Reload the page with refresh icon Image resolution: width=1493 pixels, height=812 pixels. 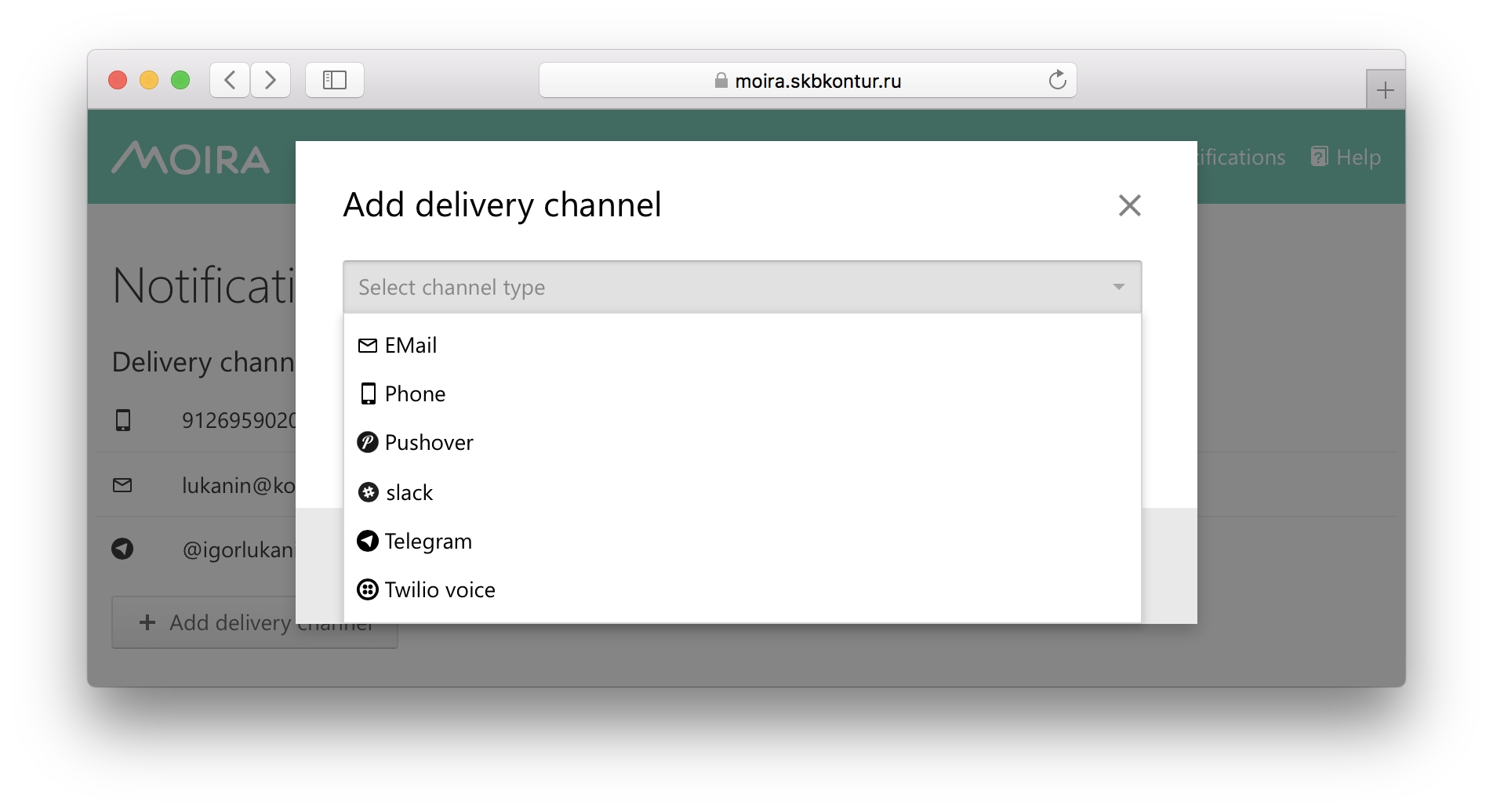(x=1057, y=80)
